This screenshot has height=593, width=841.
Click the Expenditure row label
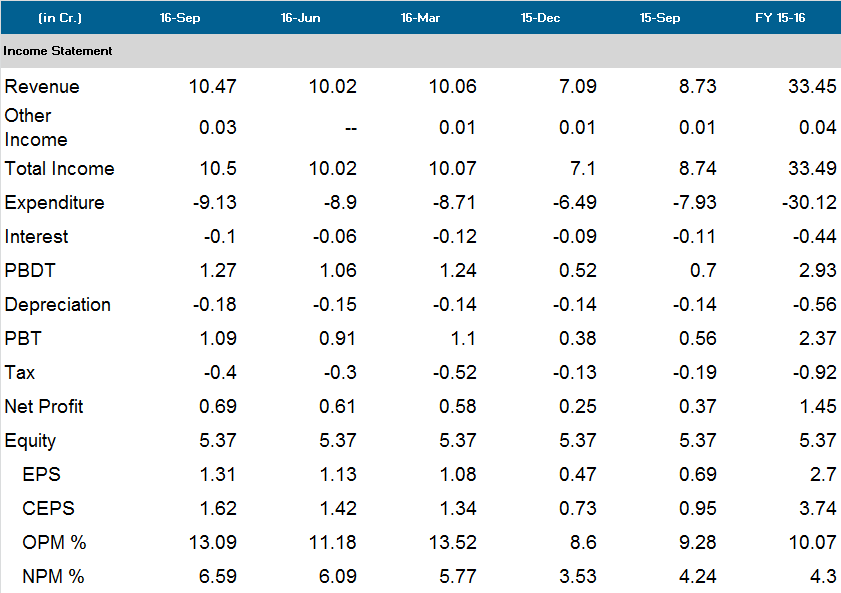54,203
